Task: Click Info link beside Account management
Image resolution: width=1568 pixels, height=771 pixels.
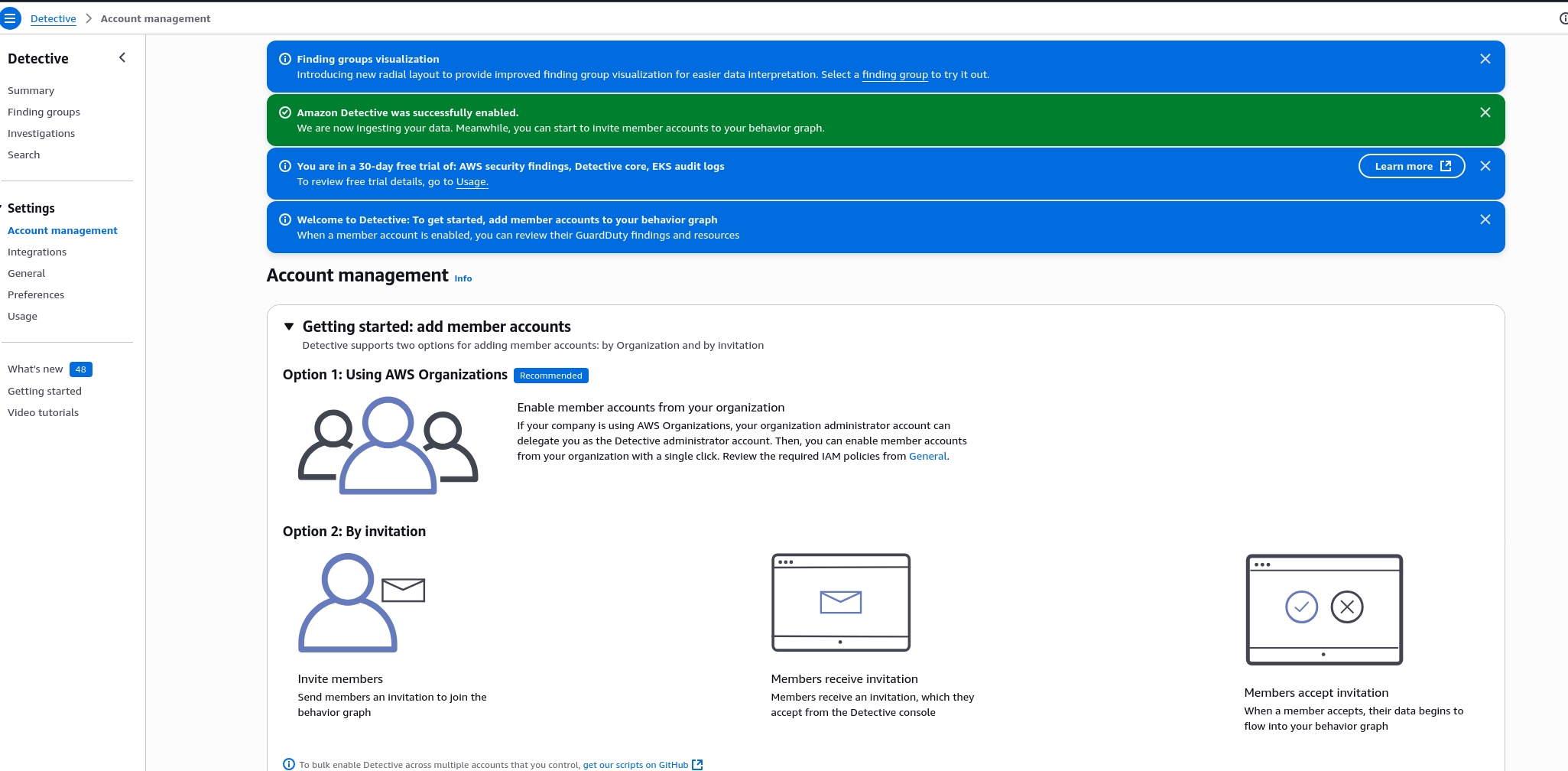Action: point(463,278)
